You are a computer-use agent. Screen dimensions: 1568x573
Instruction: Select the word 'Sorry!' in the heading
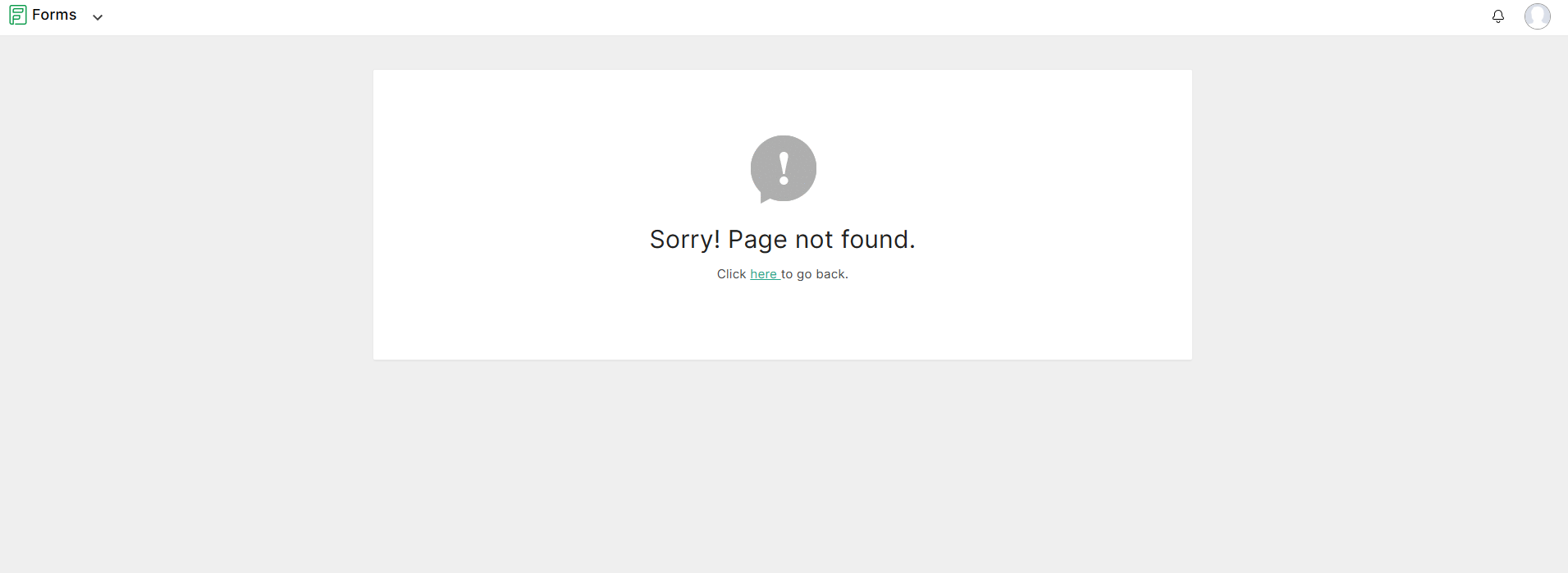(x=685, y=239)
